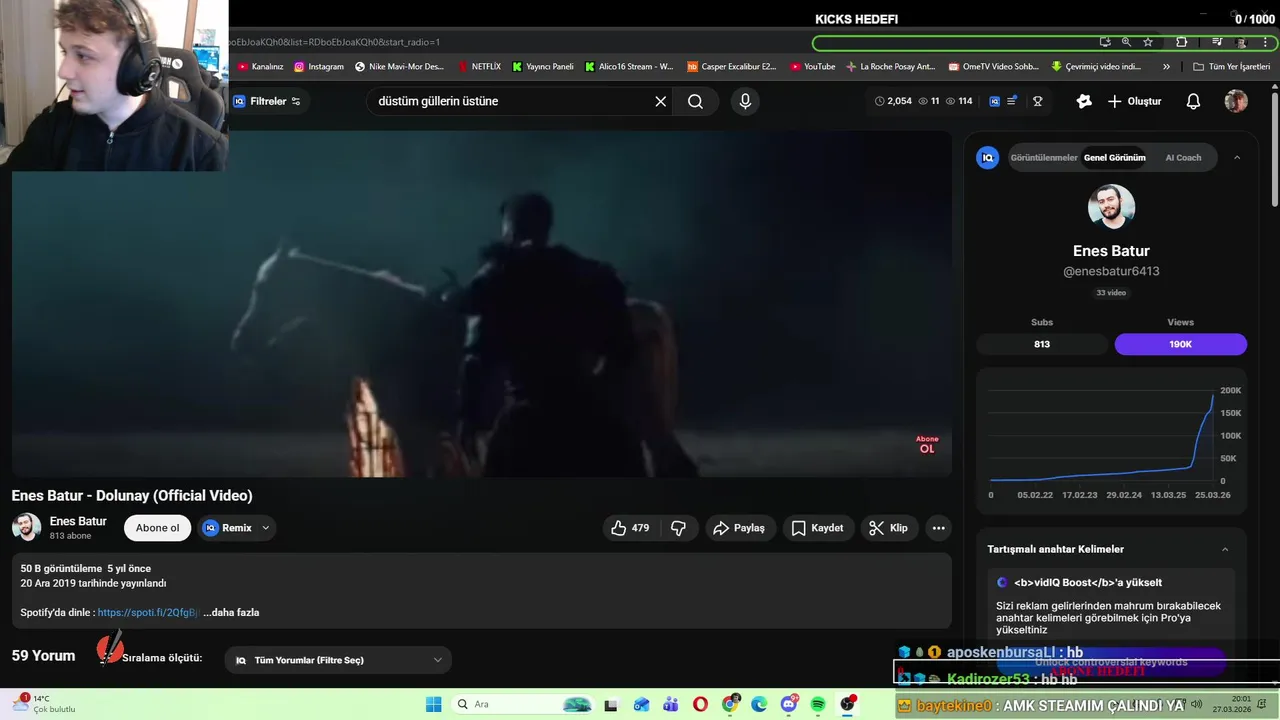The width and height of the screenshot is (1280, 720).
Task: Open the OmeTV Video Sohb... bookmark
Action: (x=994, y=67)
